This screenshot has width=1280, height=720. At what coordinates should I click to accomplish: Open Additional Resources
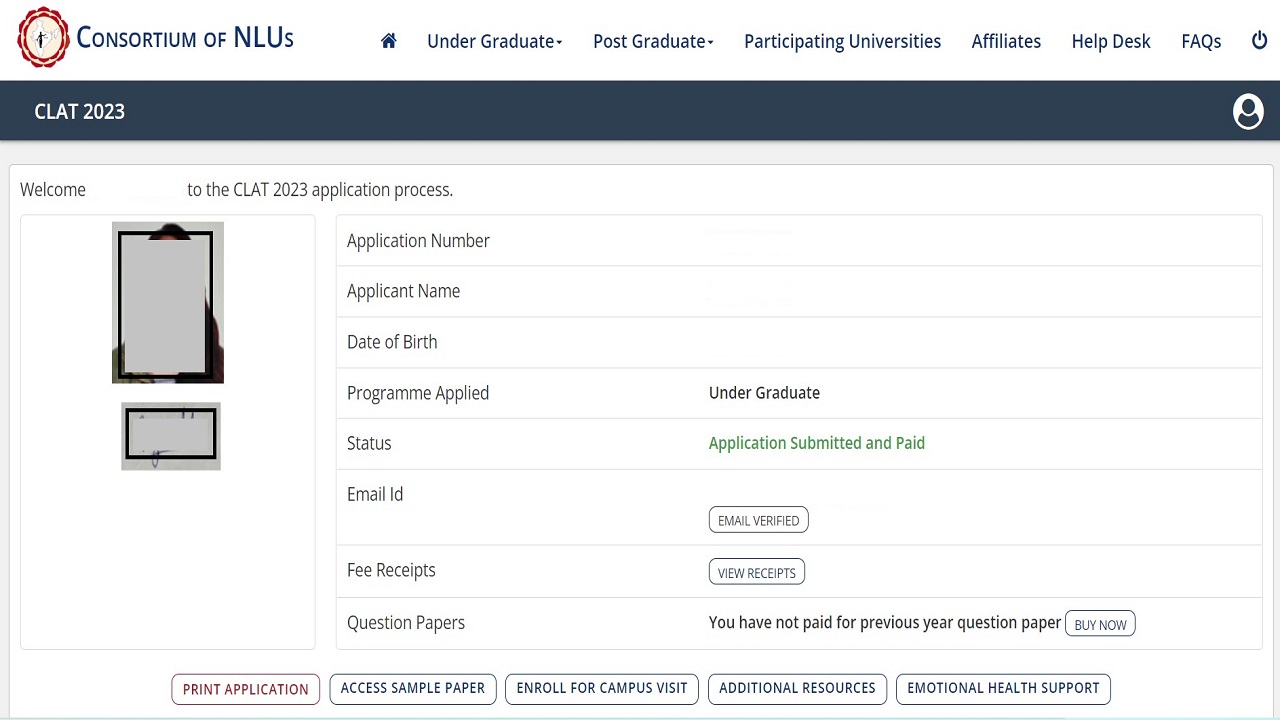coord(797,688)
